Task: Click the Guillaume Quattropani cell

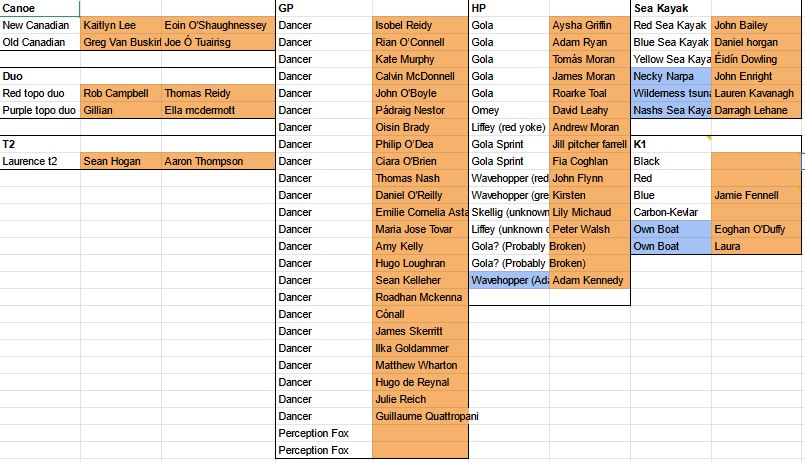Action: pyautogui.click(x=420, y=416)
